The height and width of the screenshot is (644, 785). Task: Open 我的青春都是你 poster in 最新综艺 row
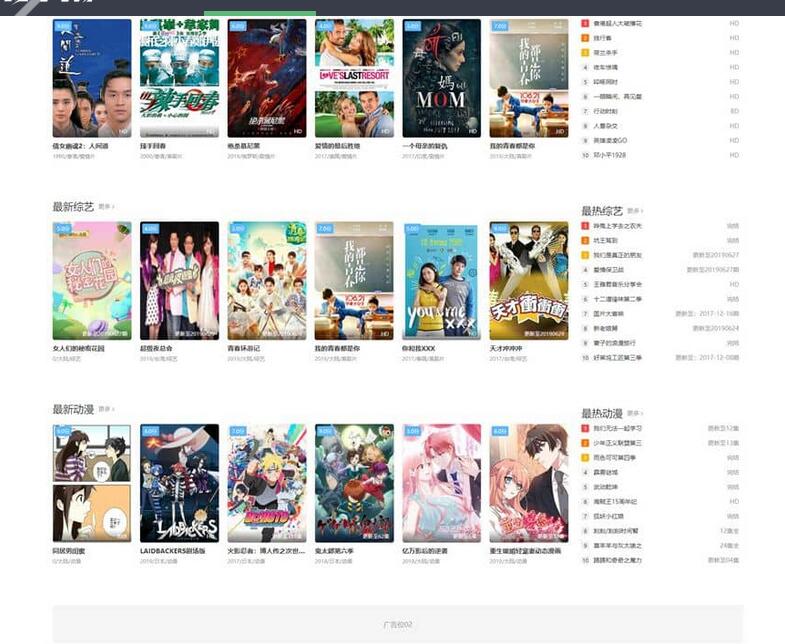(x=354, y=281)
